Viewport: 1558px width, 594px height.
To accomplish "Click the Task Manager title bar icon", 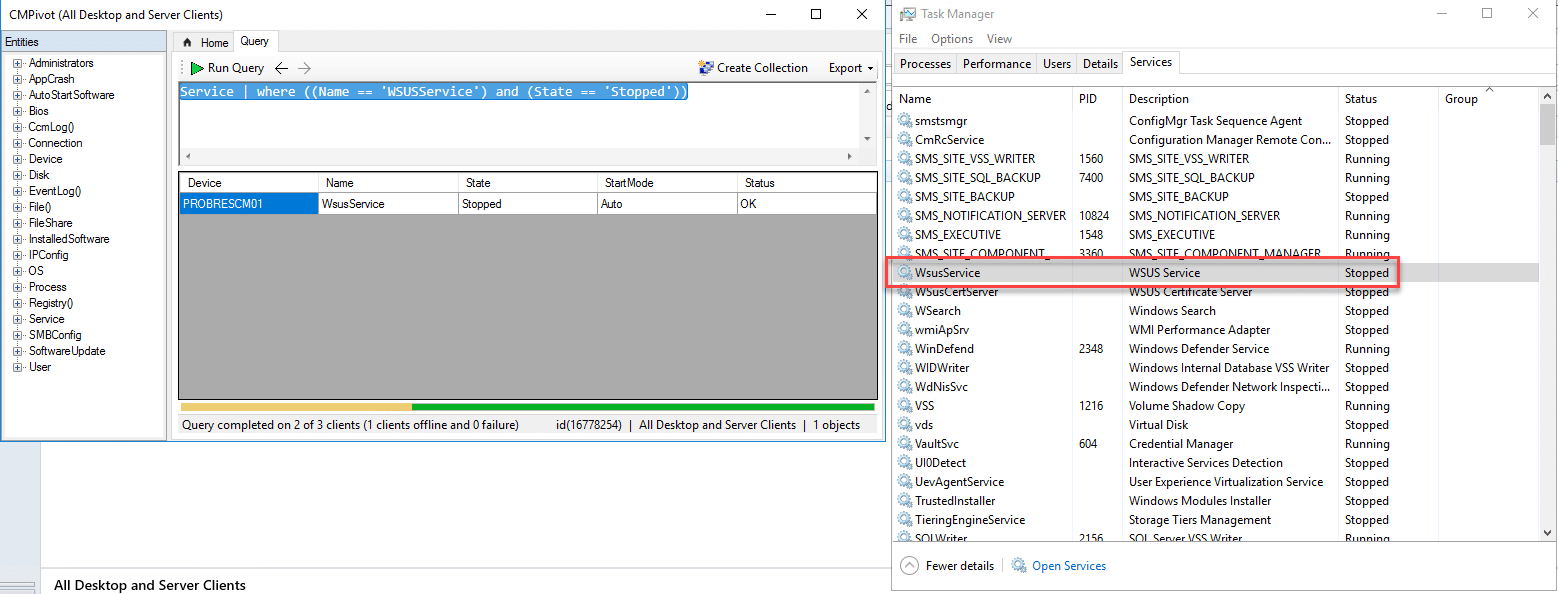I will coord(908,14).
